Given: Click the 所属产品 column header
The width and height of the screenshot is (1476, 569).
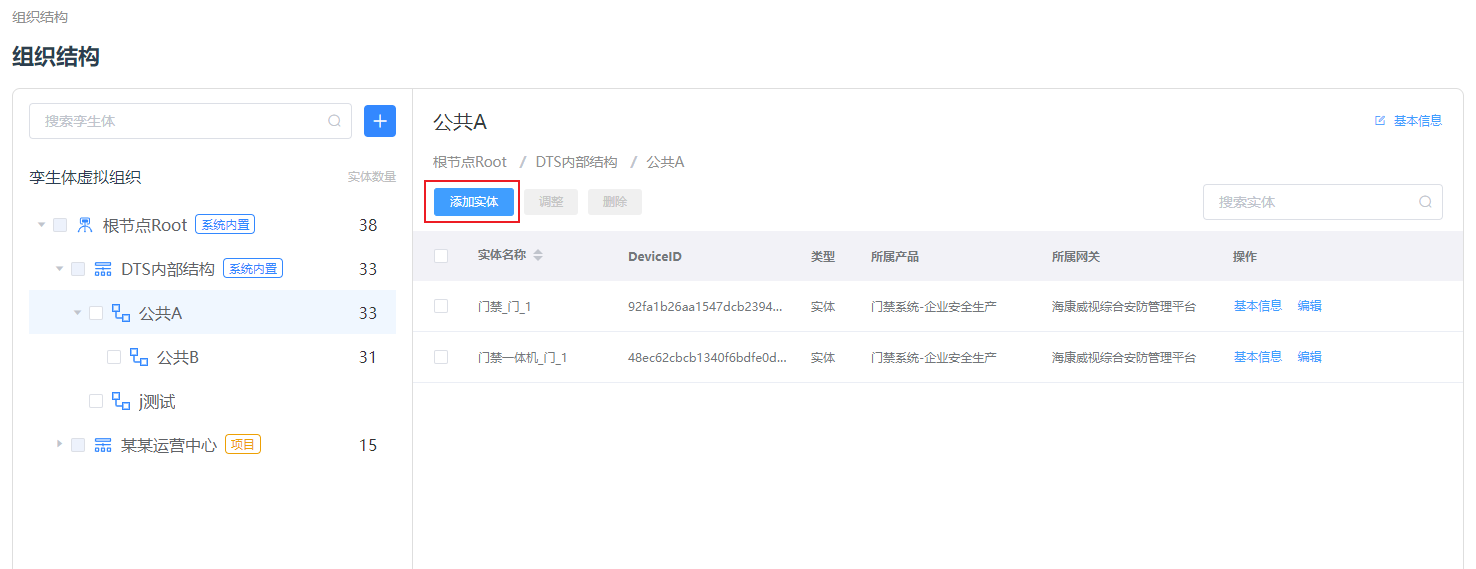Looking at the screenshot, I should [895, 256].
